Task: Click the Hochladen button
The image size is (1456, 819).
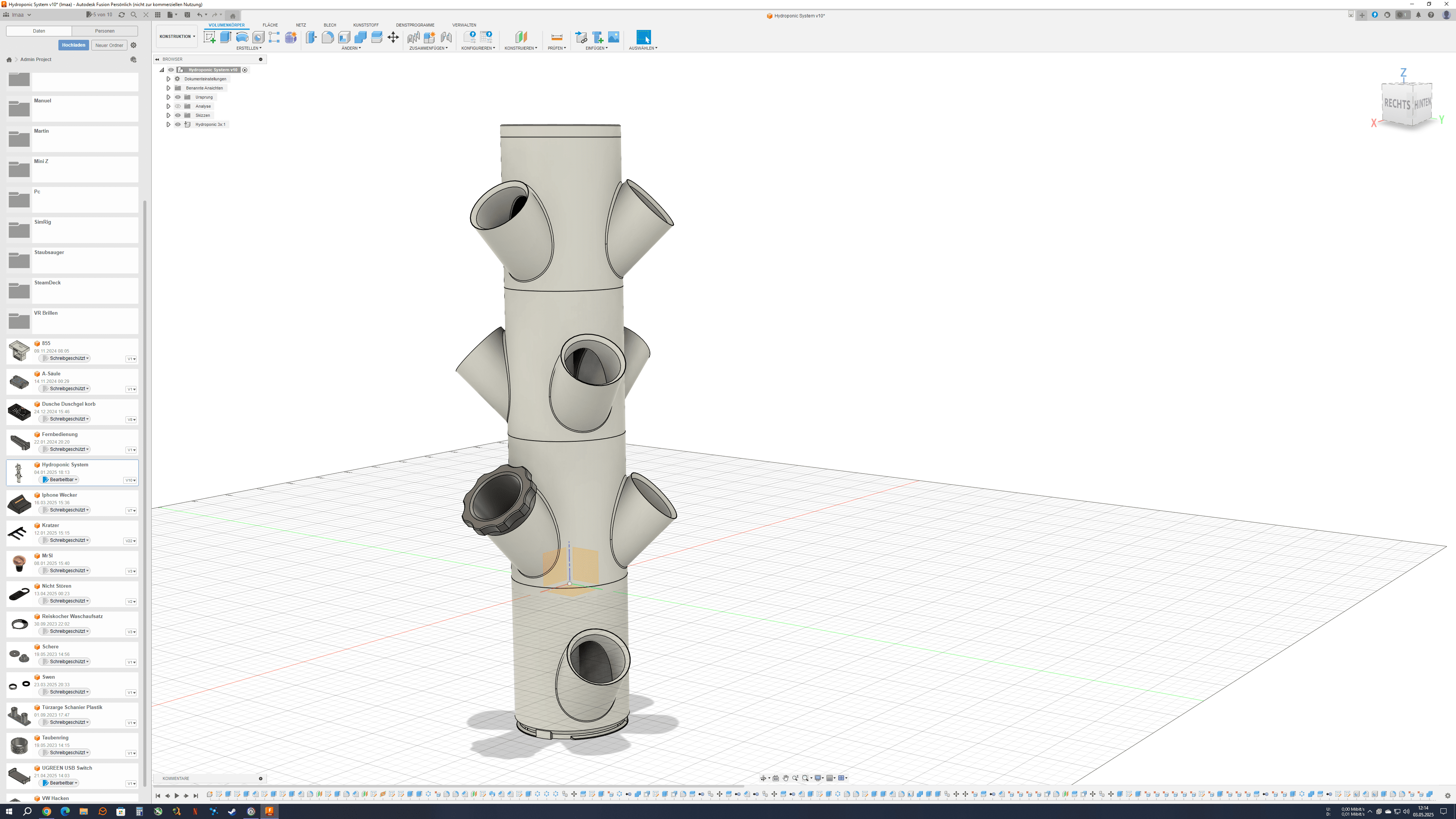Action: pos(74,45)
